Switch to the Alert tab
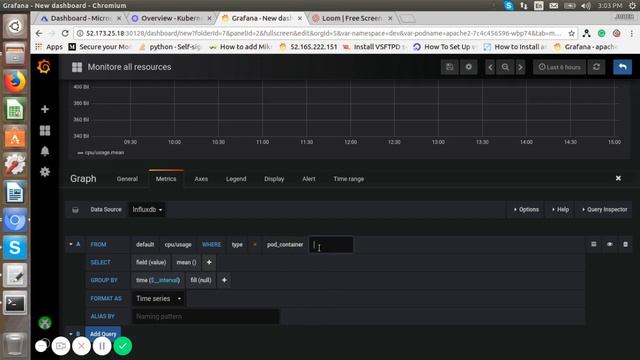 309,179
